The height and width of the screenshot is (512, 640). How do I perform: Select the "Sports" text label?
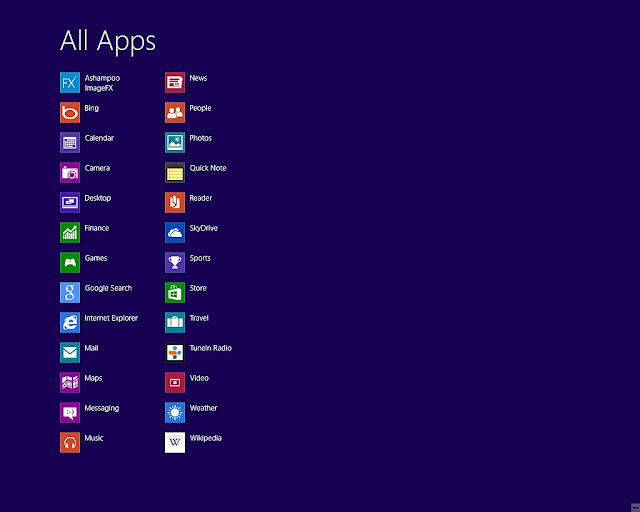(200, 258)
